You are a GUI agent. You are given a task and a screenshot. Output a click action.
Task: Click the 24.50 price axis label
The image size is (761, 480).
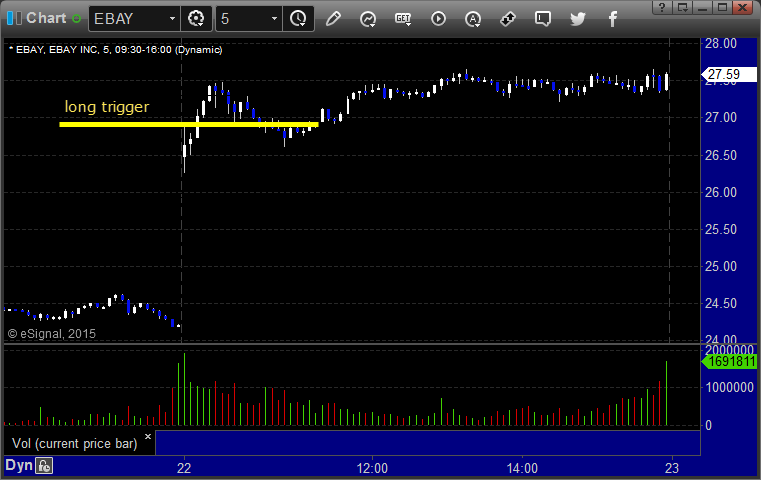[721, 303]
